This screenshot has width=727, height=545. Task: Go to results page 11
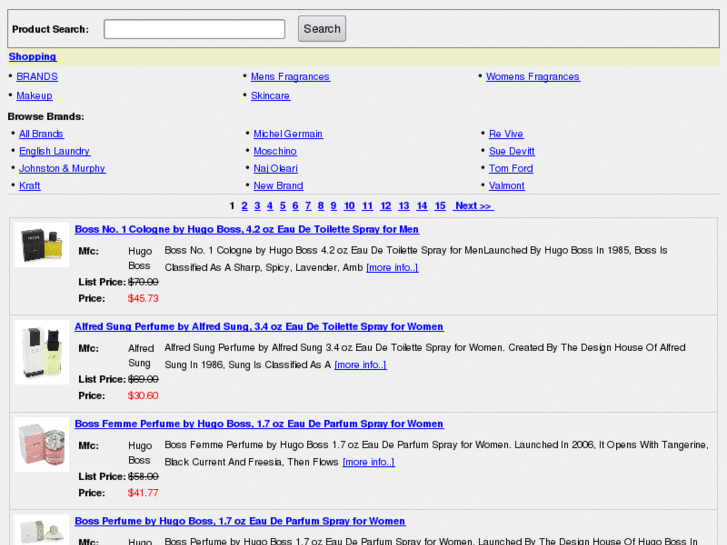367,206
